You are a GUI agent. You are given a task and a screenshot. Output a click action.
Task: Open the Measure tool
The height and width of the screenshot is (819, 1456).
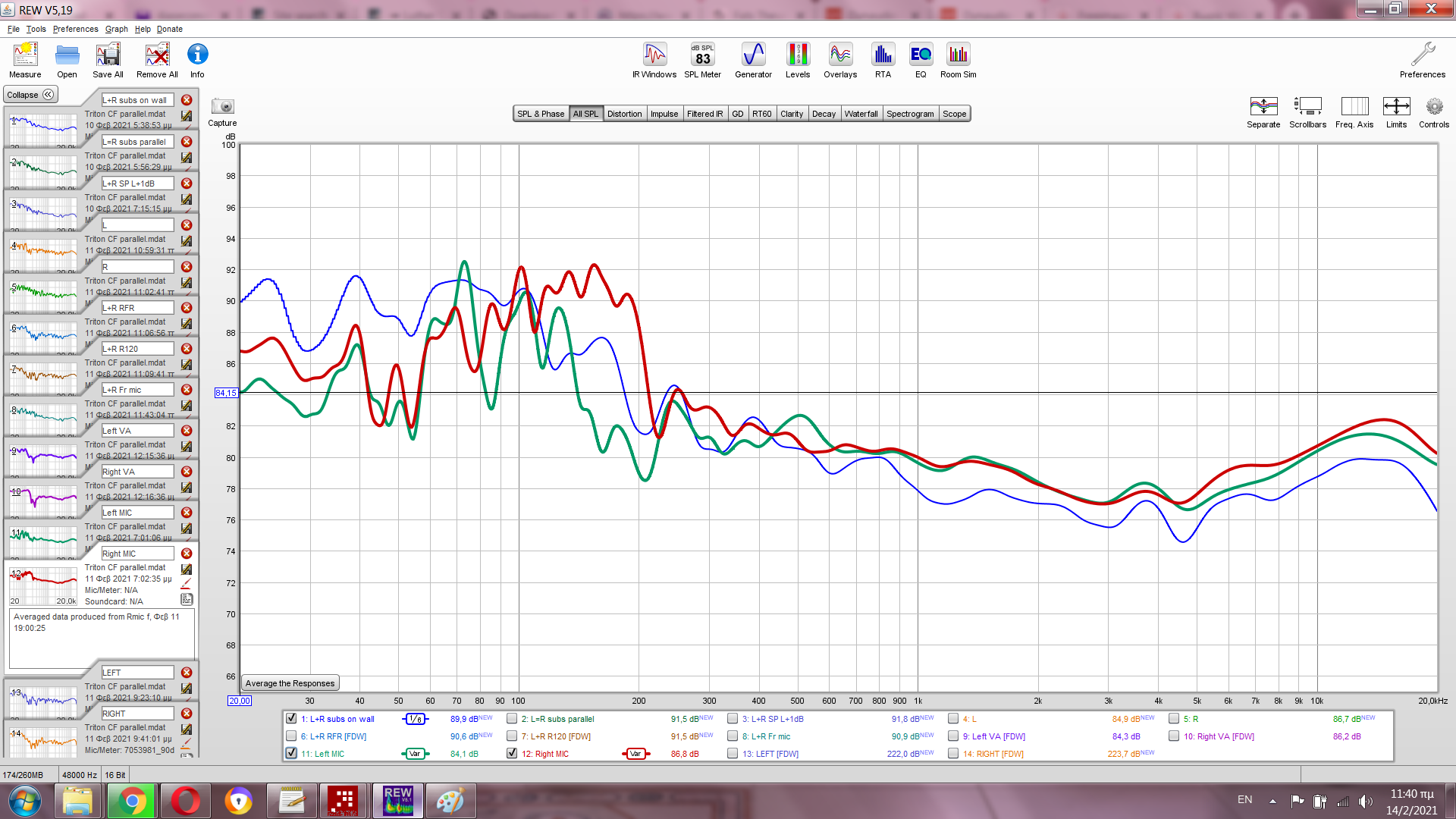[x=25, y=60]
